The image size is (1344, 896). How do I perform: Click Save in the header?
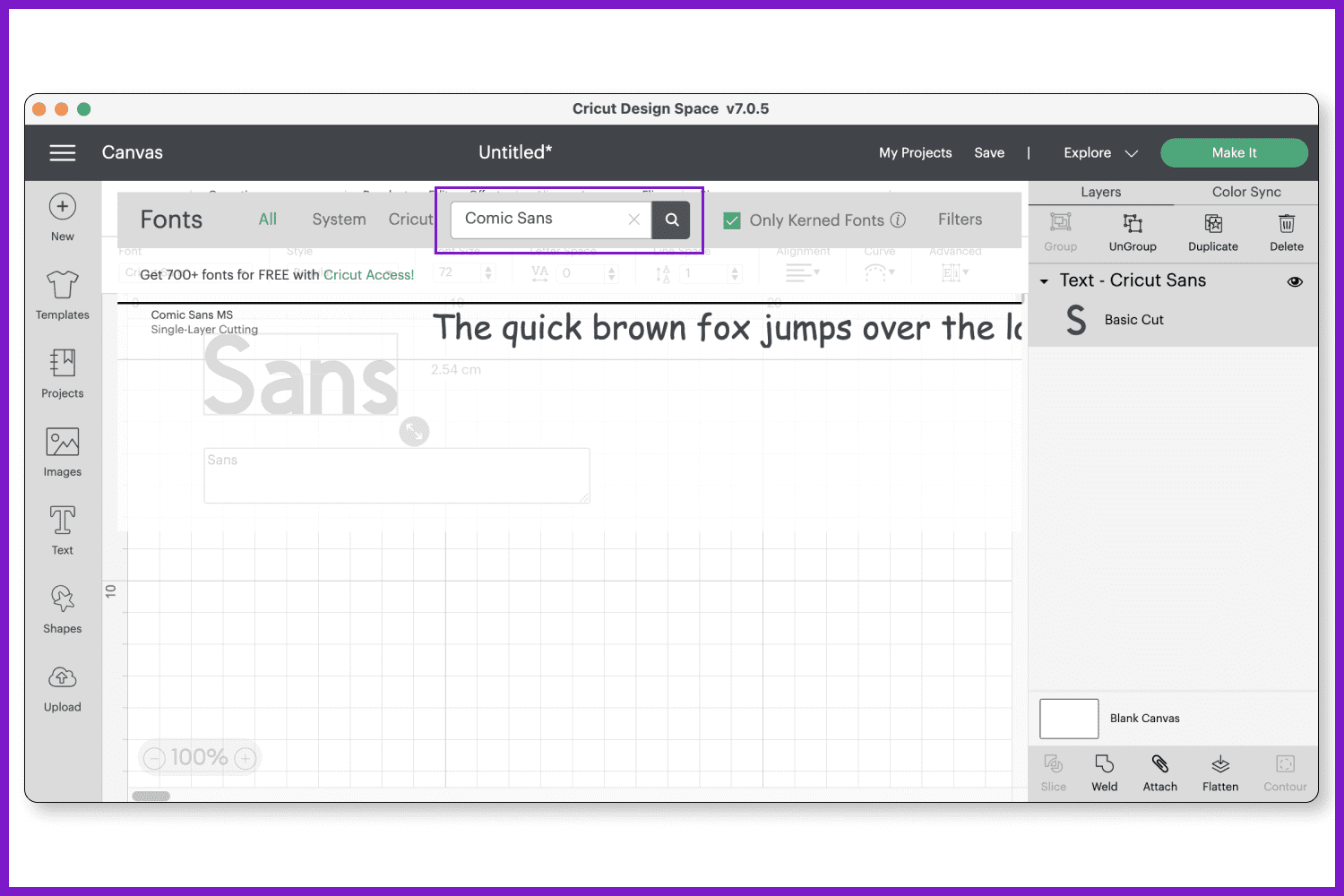pyautogui.click(x=989, y=153)
